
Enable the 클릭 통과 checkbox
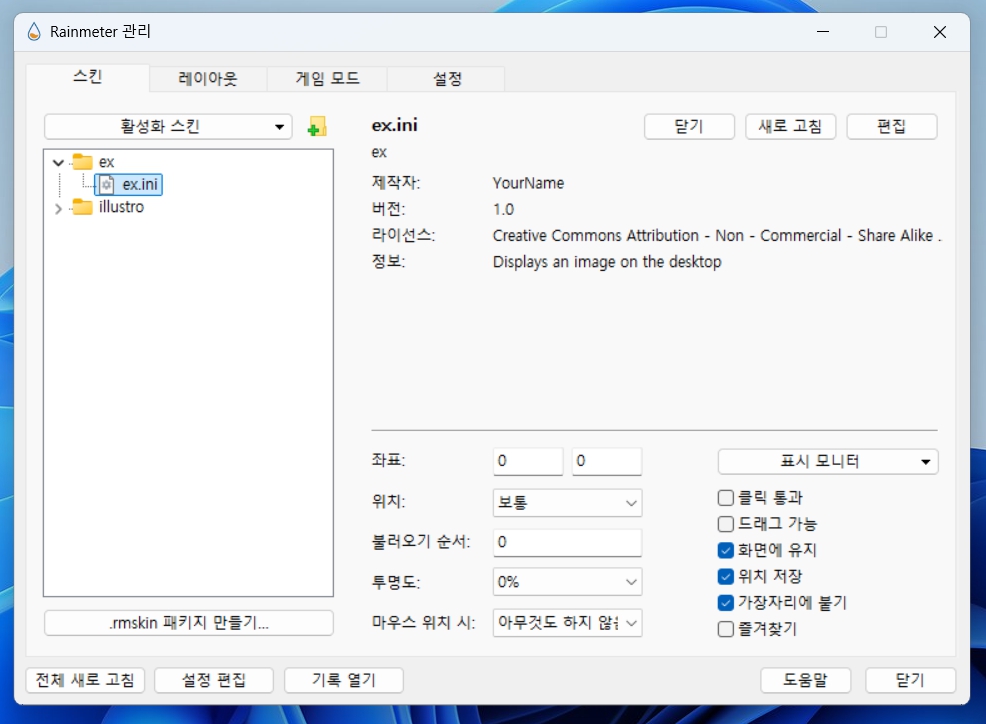[726, 498]
